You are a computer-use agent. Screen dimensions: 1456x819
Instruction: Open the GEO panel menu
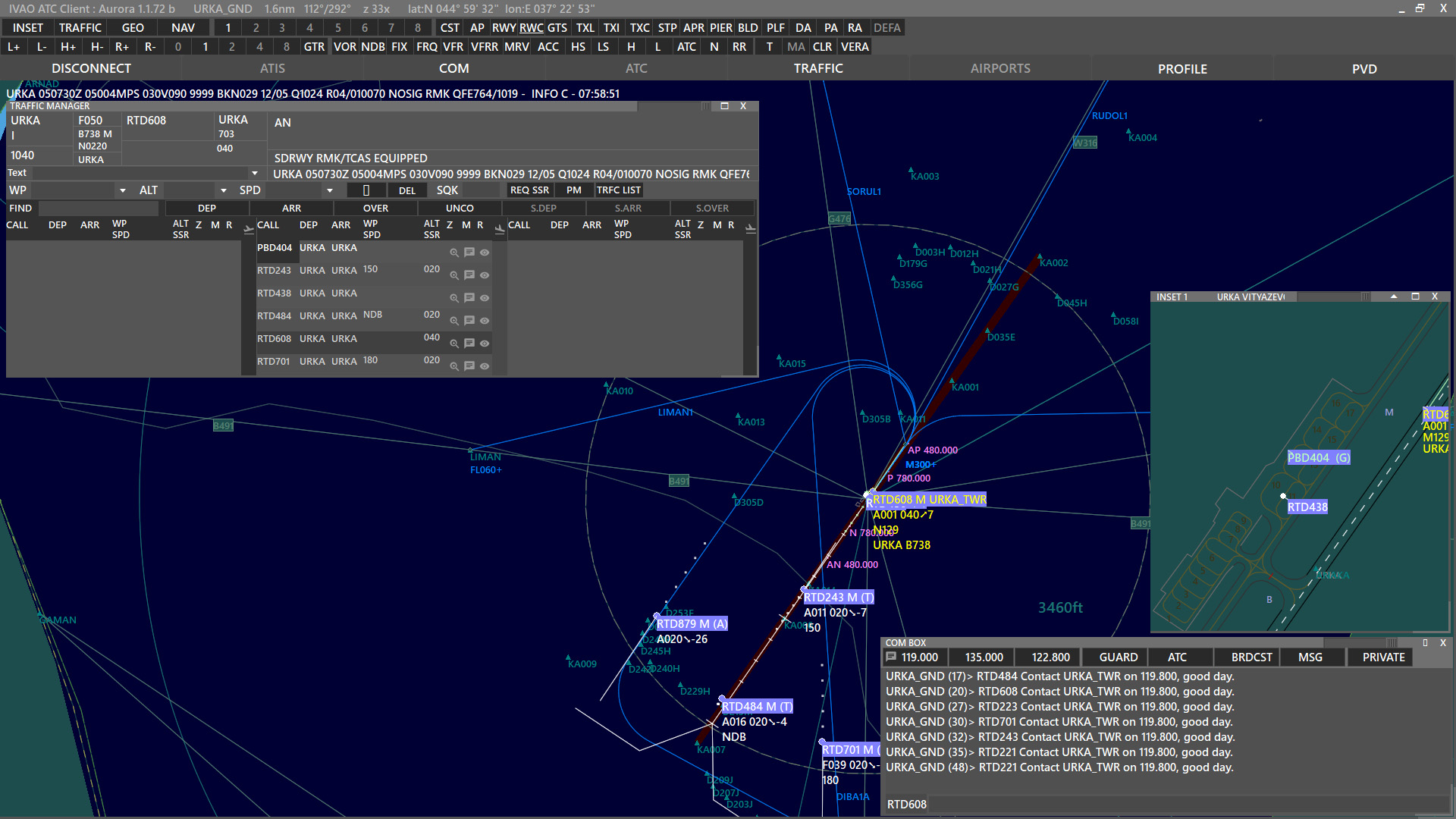coord(129,27)
